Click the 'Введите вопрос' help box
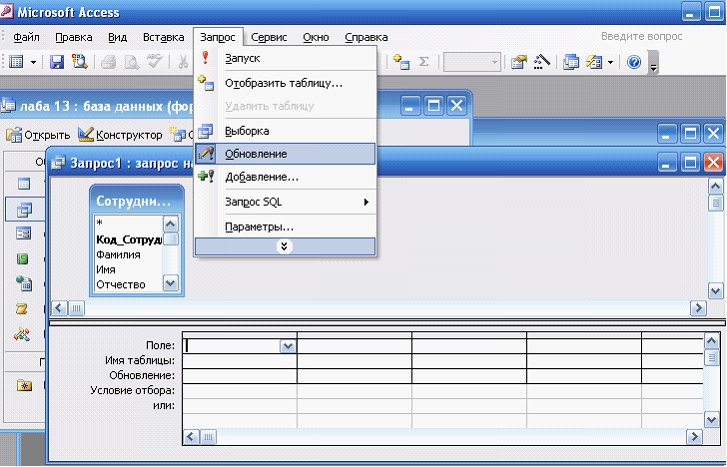 pos(642,36)
